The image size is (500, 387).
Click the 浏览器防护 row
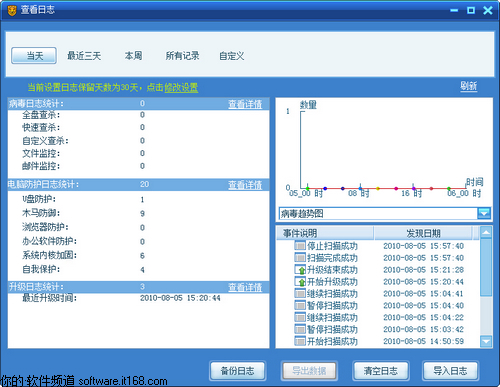[138, 227]
